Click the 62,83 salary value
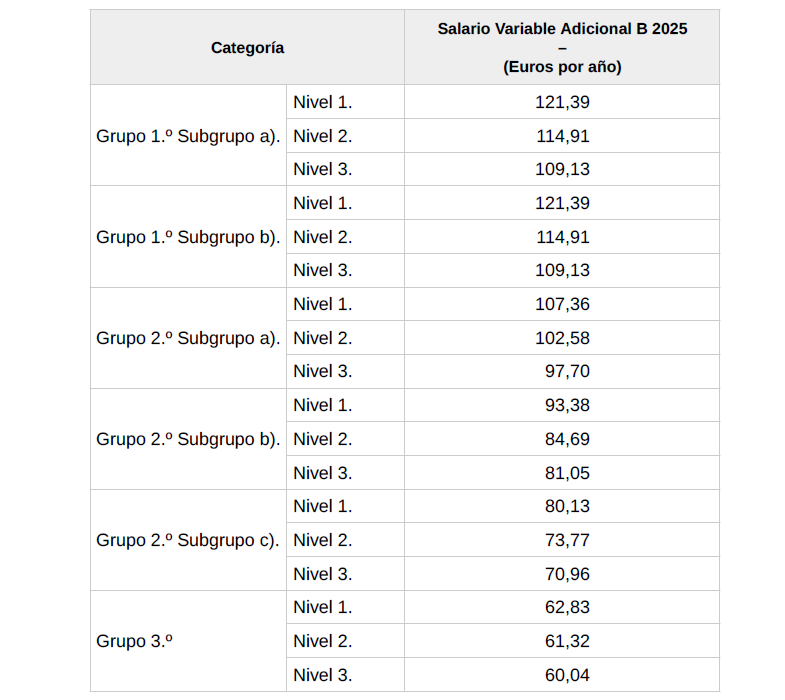This screenshot has height=700, width=785. (x=567, y=607)
